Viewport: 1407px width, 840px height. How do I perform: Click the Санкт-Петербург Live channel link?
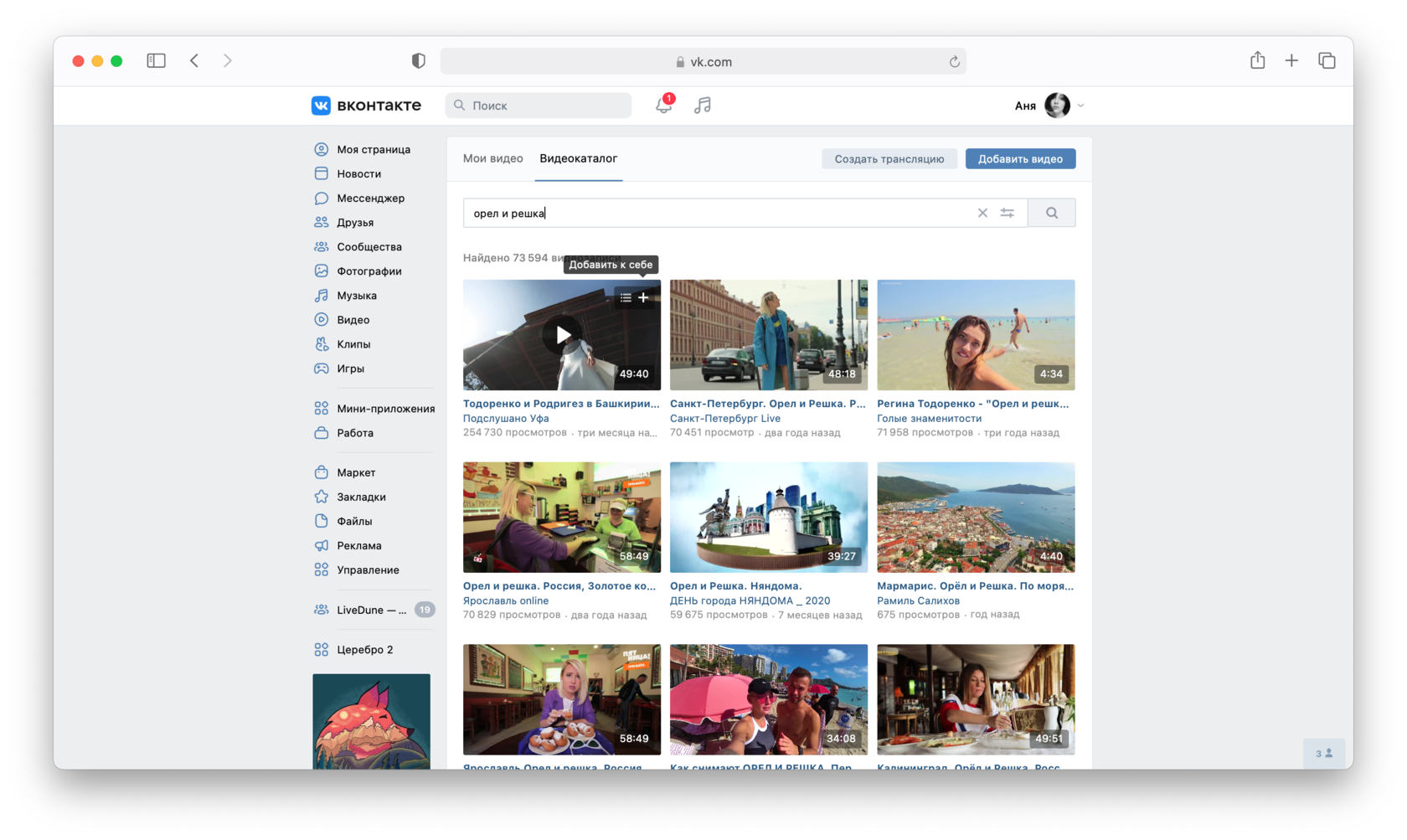[x=724, y=418]
